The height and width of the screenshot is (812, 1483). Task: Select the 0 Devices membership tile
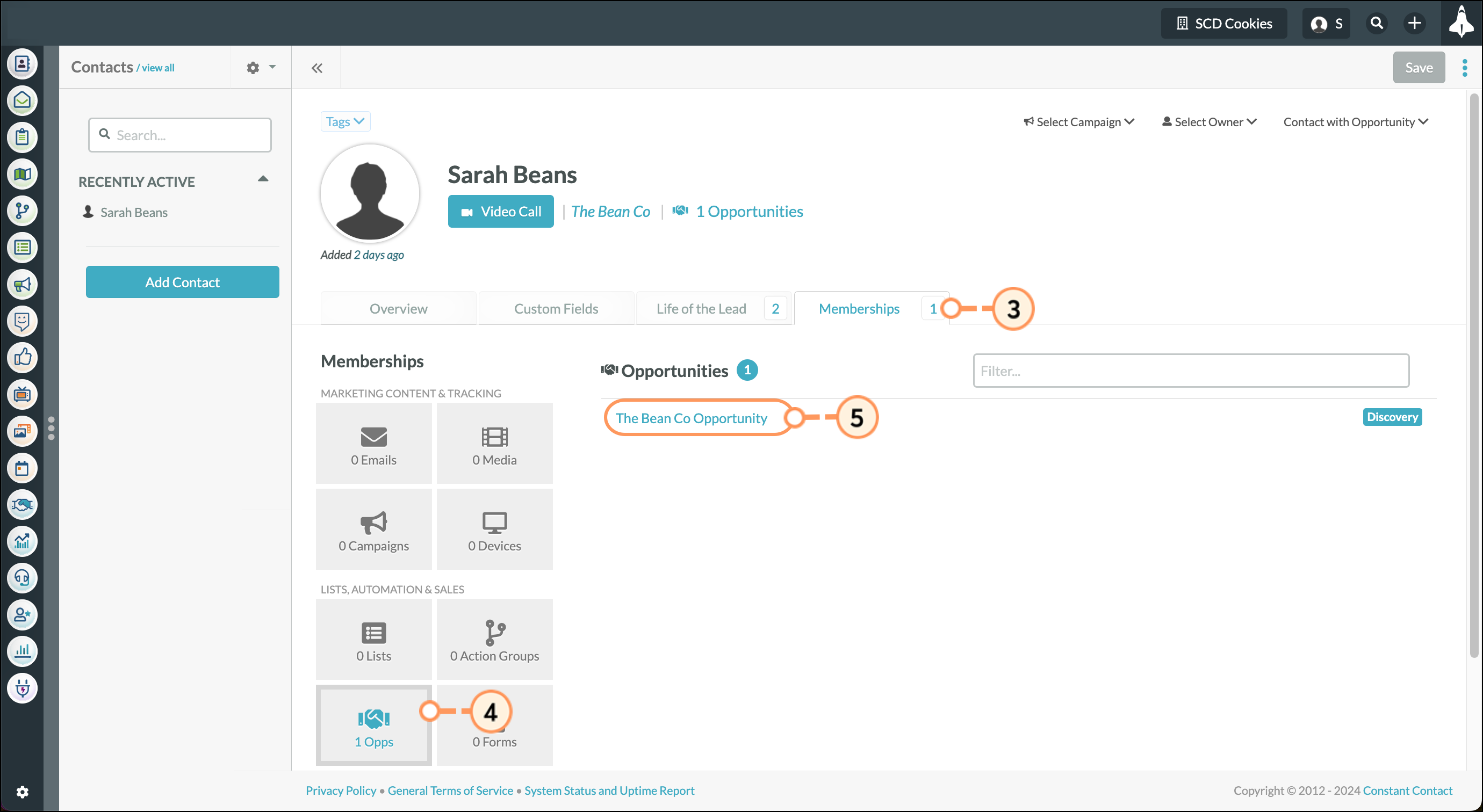pos(494,530)
